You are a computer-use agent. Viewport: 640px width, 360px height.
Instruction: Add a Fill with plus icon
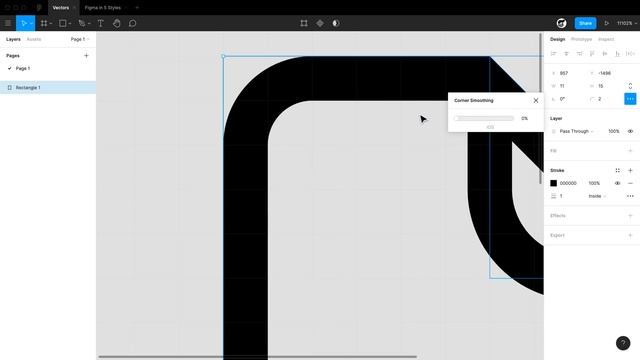point(630,151)
